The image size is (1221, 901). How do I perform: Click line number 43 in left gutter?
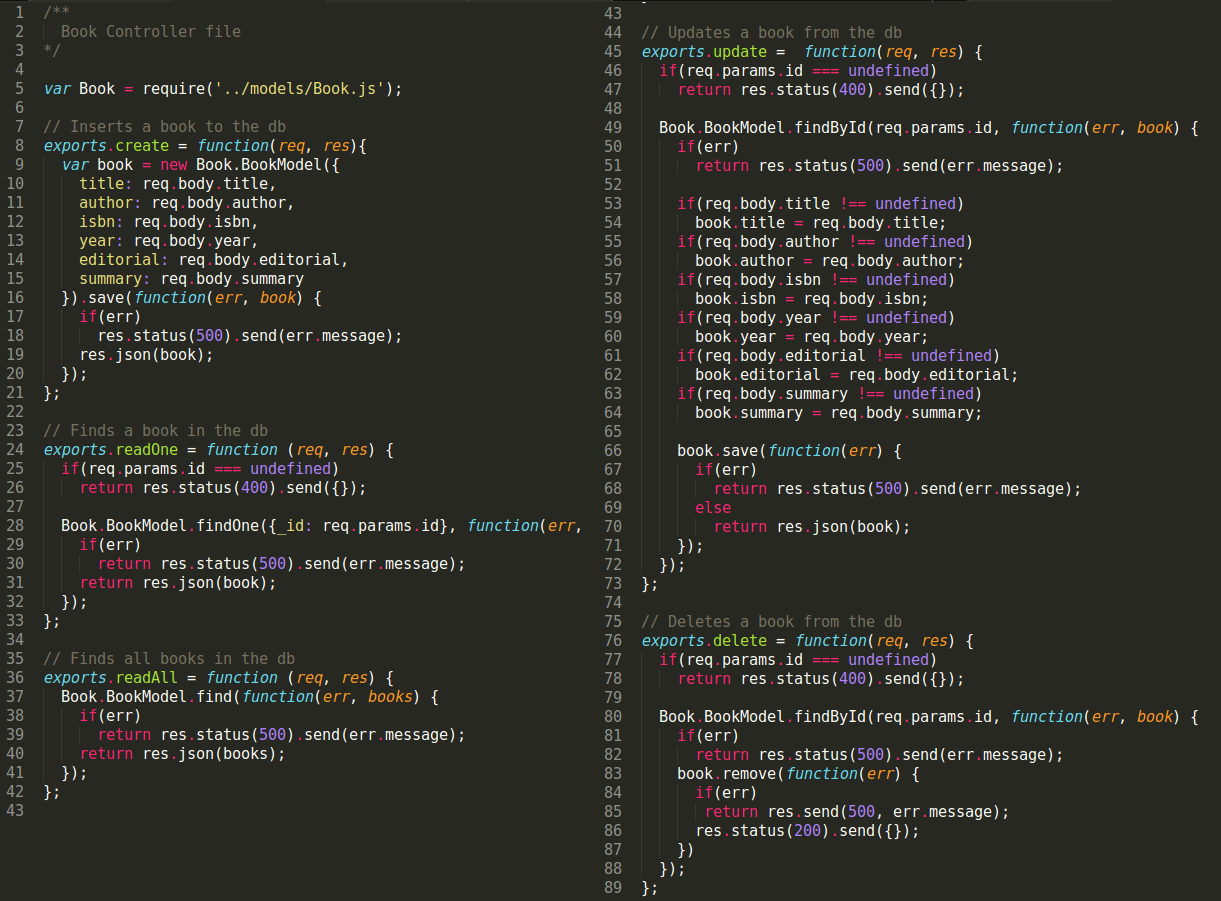click(14, 810)
